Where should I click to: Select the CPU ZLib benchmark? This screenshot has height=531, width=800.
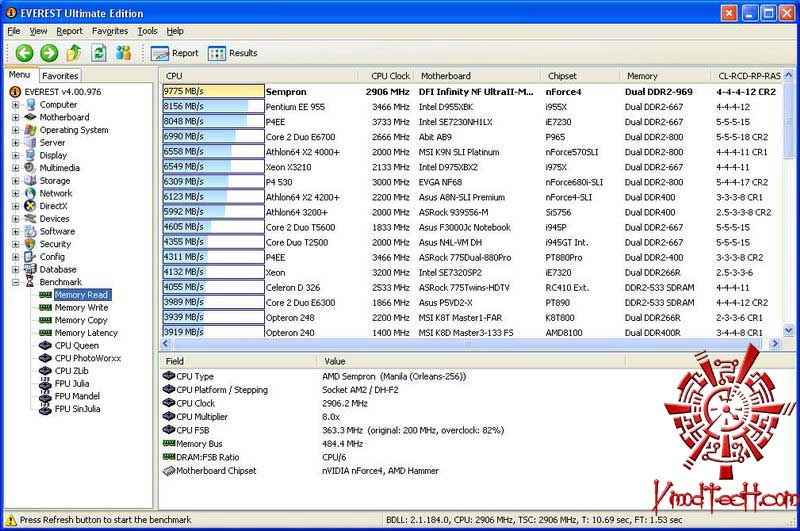click(x=71, y=371)
